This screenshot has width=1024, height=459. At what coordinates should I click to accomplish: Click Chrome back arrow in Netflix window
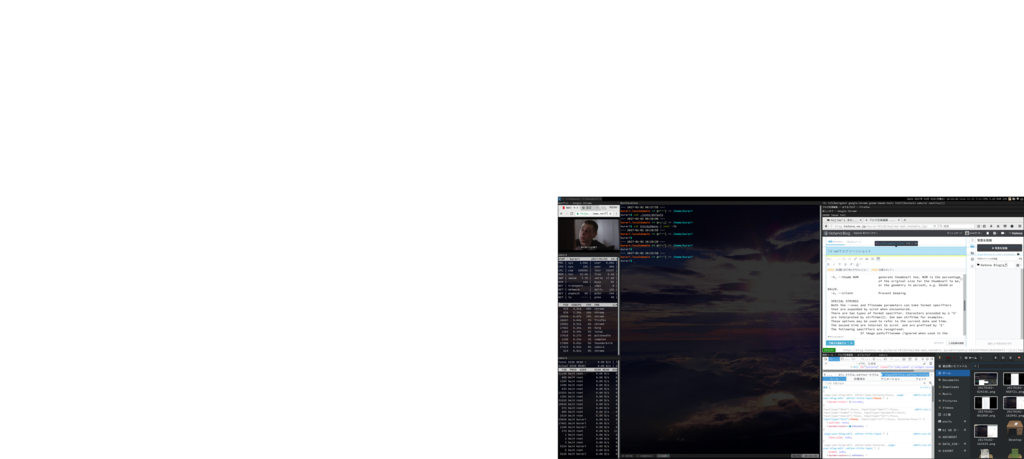point(562,214)
